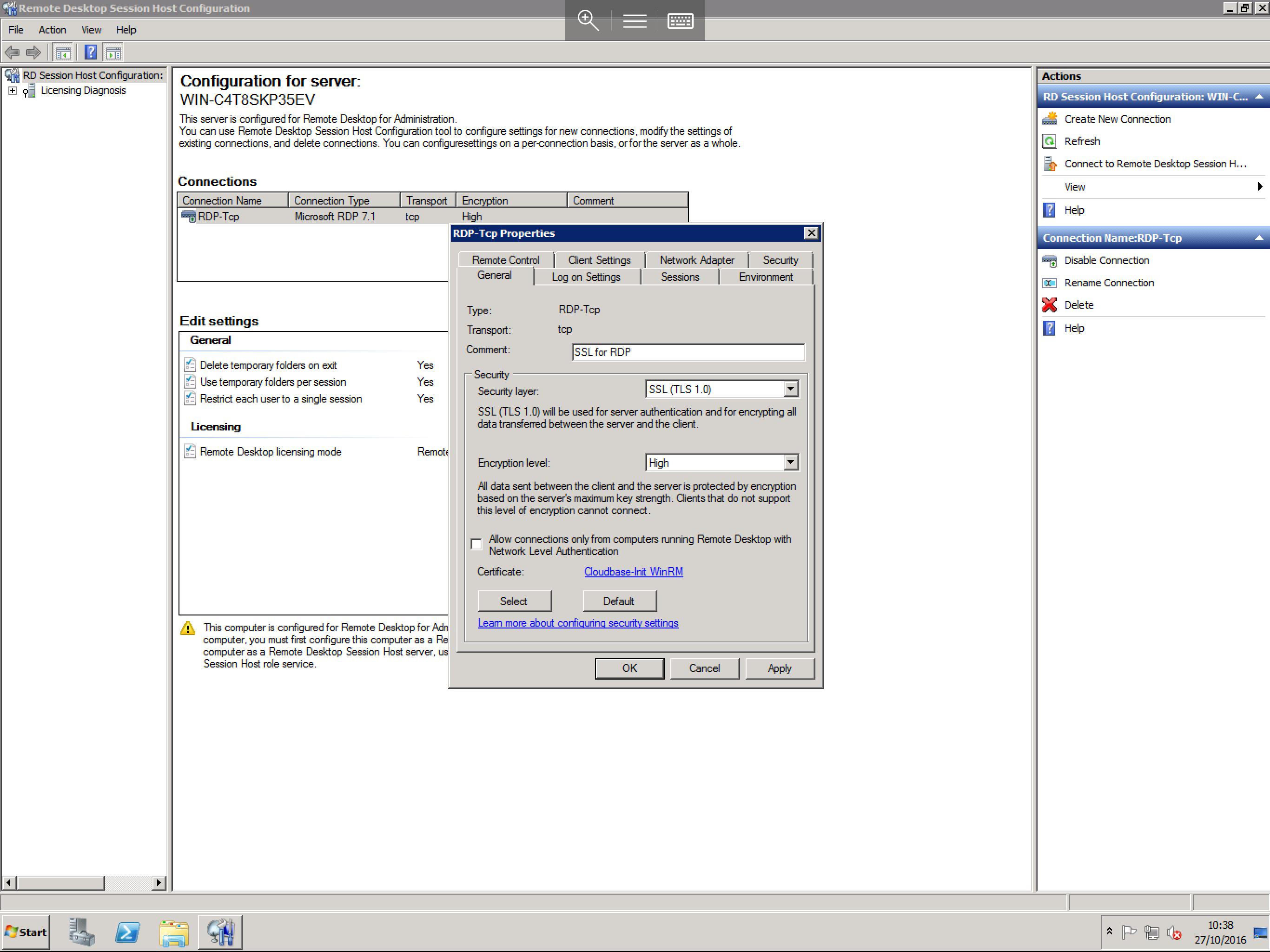Click the Client Settings tab
This screenshot has height=952, width=1270.
(598, 259)
